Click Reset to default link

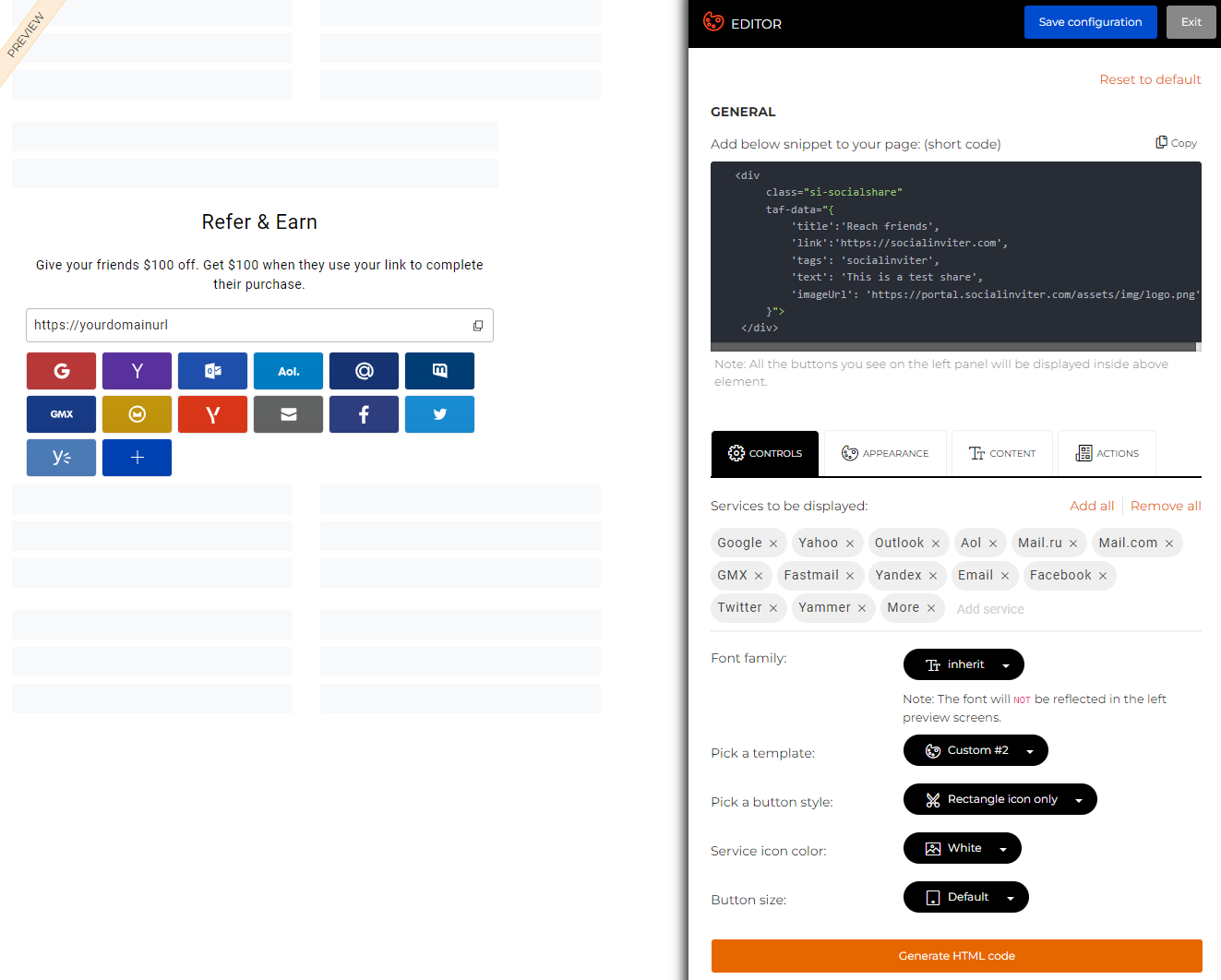pos(1150,79)
